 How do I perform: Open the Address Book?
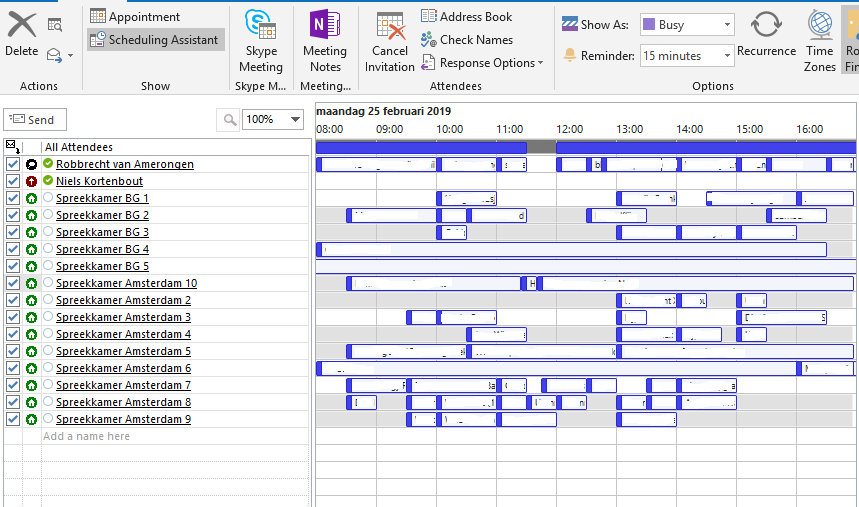coord(466,16)
